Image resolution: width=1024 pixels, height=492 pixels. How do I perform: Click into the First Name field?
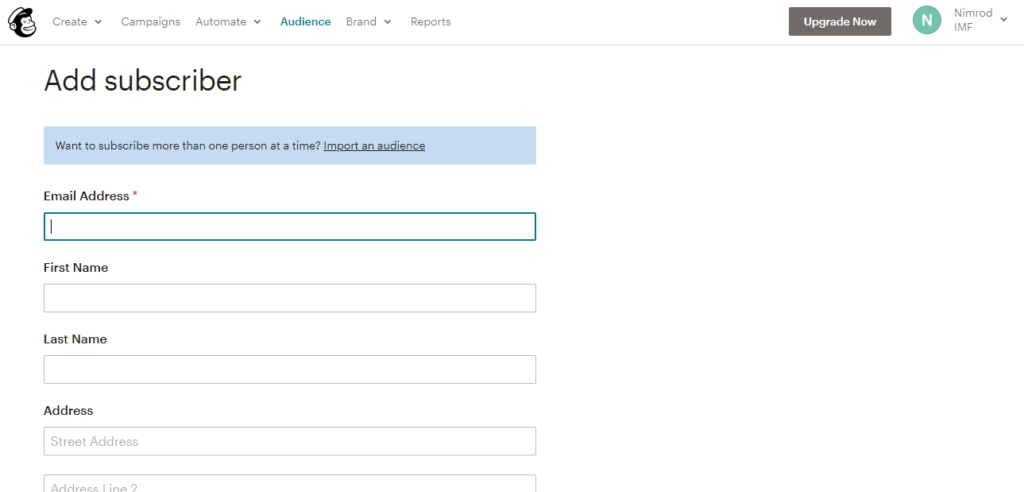pos(290,298)
